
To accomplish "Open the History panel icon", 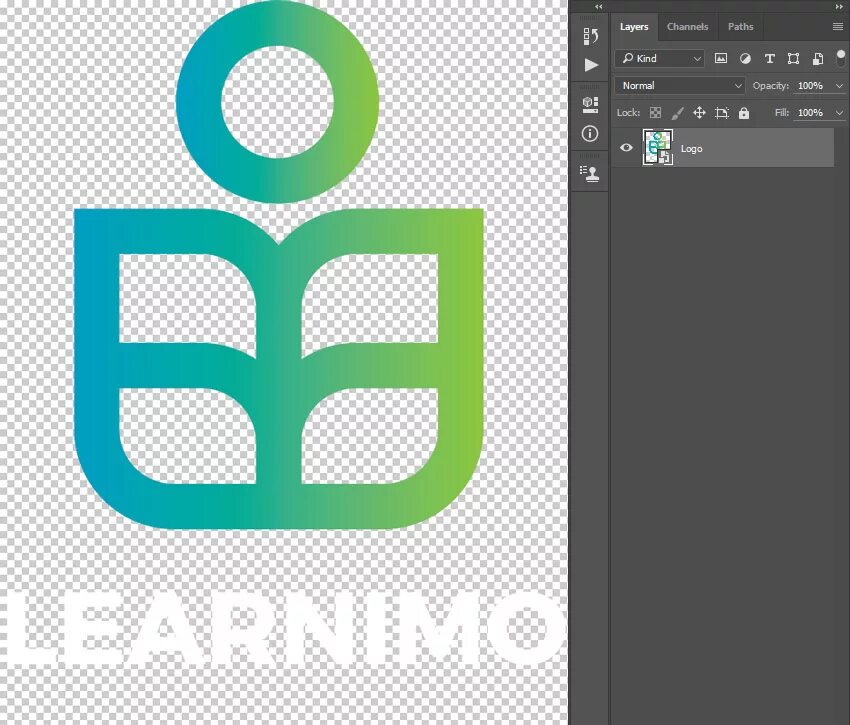I will pos(590,36).
